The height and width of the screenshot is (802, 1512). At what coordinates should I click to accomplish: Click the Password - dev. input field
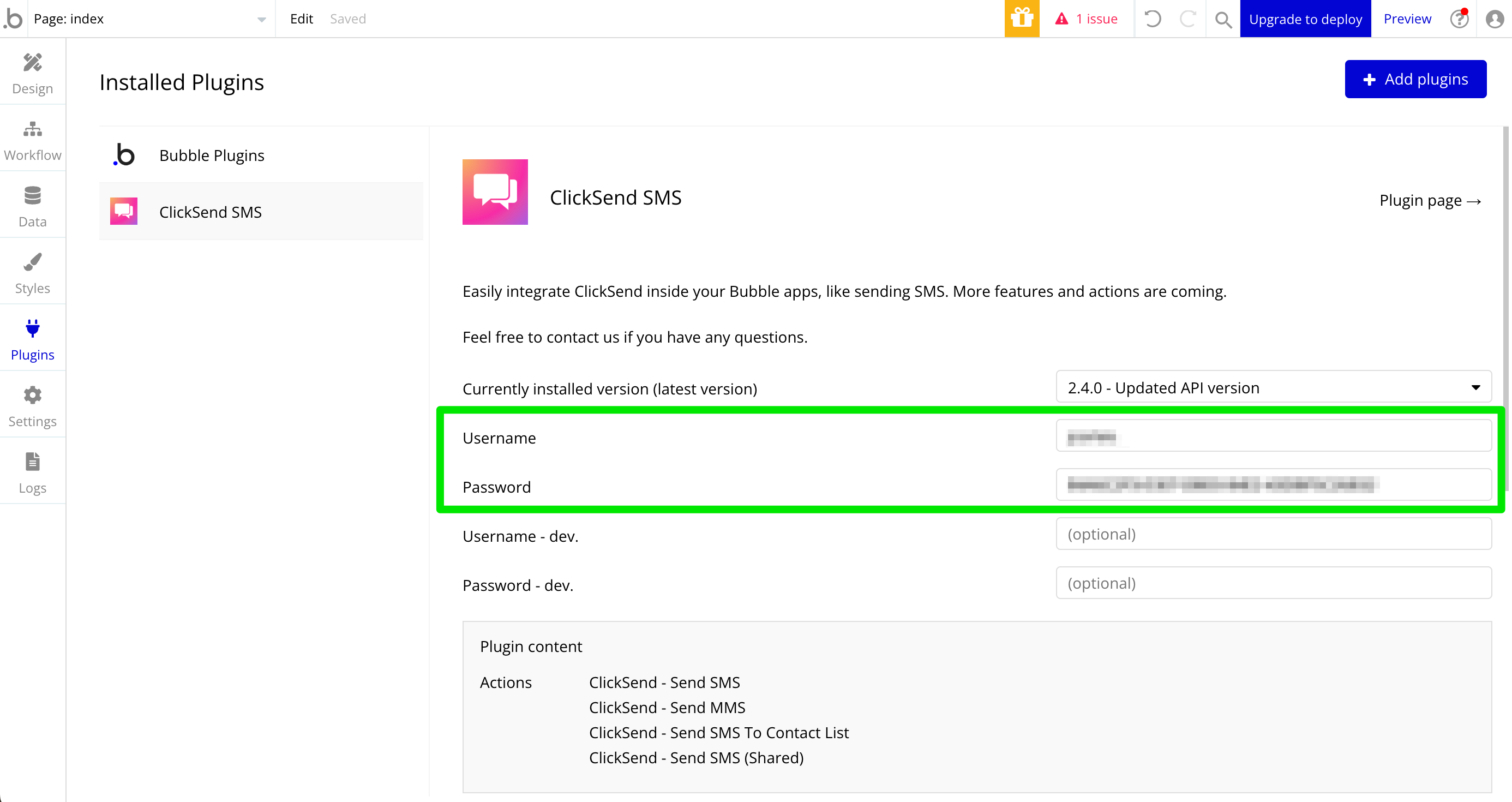tap(1273, 583)
